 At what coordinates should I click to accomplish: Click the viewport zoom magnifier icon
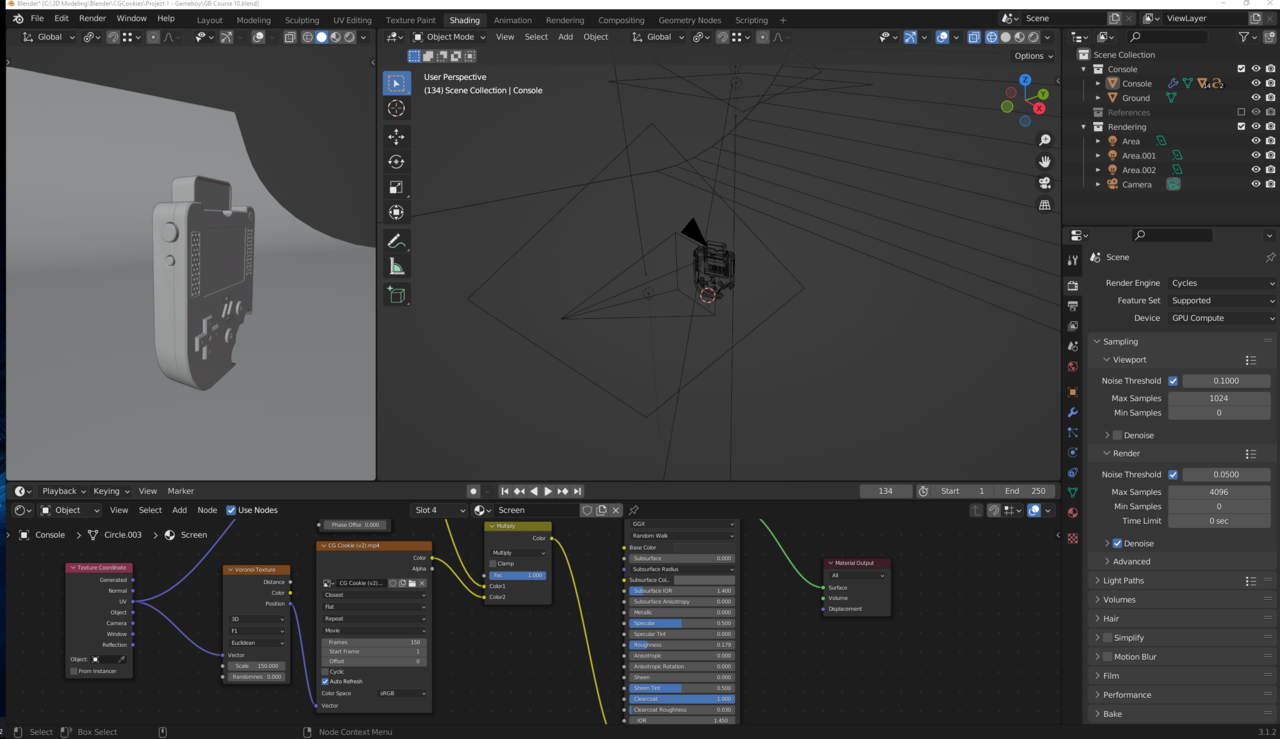click(x=1045, y=140)
